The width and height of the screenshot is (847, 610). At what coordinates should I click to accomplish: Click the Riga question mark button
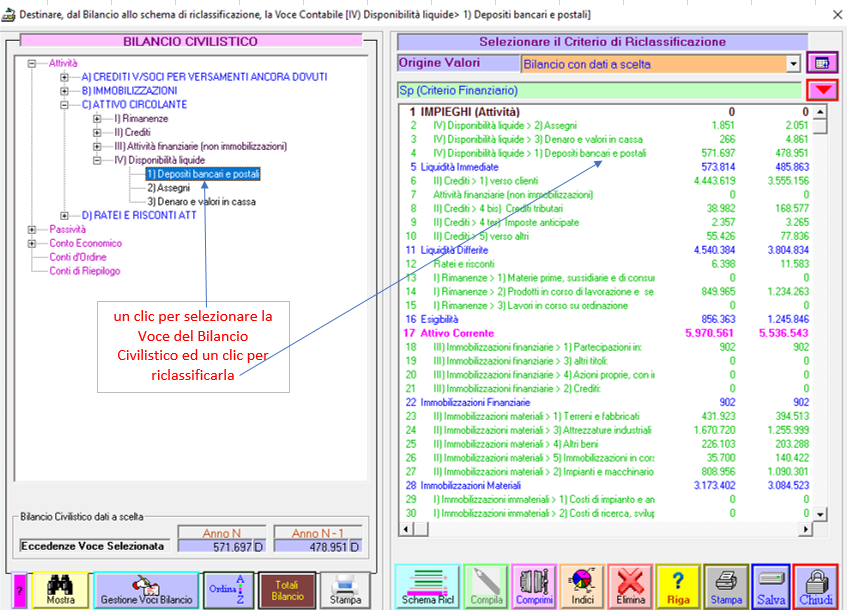click(678, 586)
